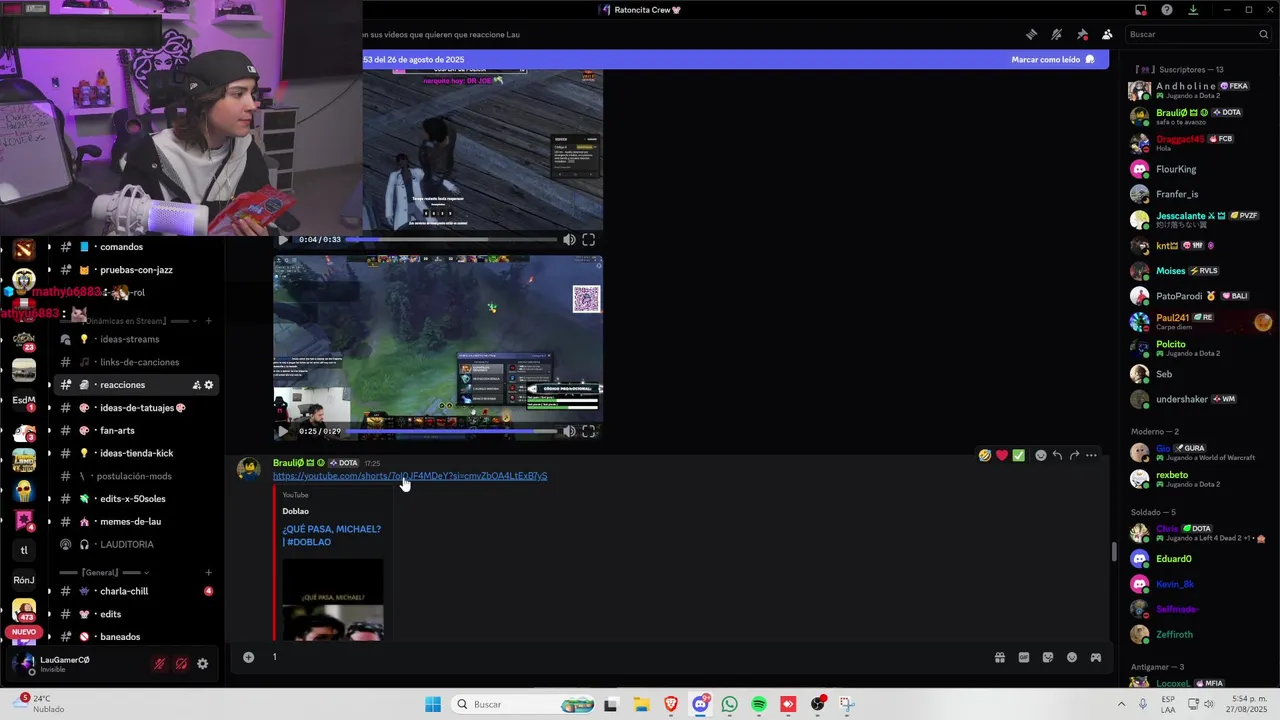Unmute microphone in user panel

click(x=159, y=663)
